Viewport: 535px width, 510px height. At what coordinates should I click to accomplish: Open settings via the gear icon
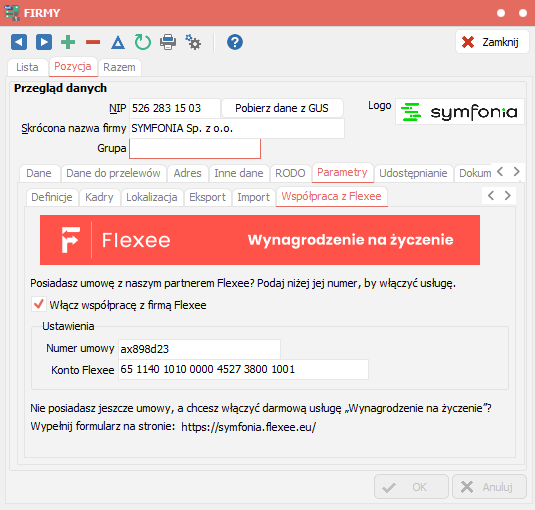click(193, 42)
